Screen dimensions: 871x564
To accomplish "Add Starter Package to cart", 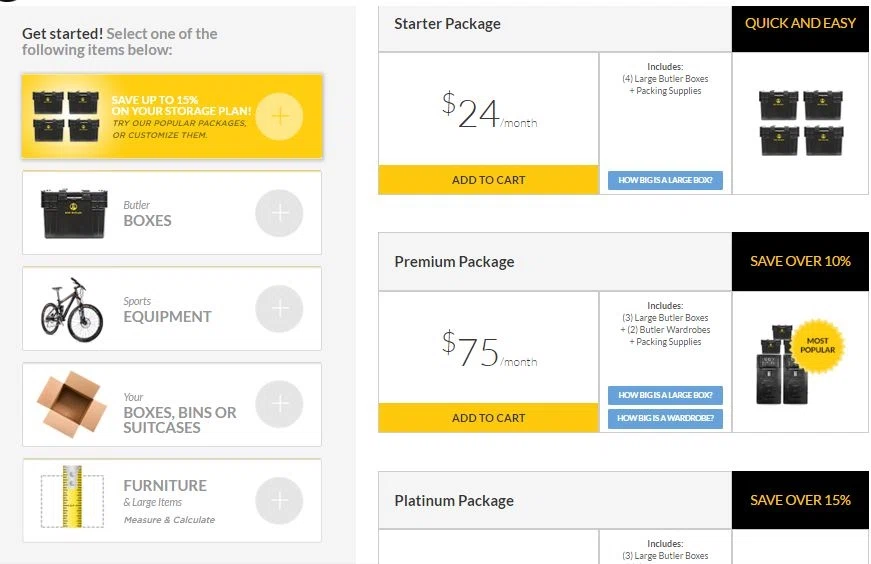I will (488, 179).
